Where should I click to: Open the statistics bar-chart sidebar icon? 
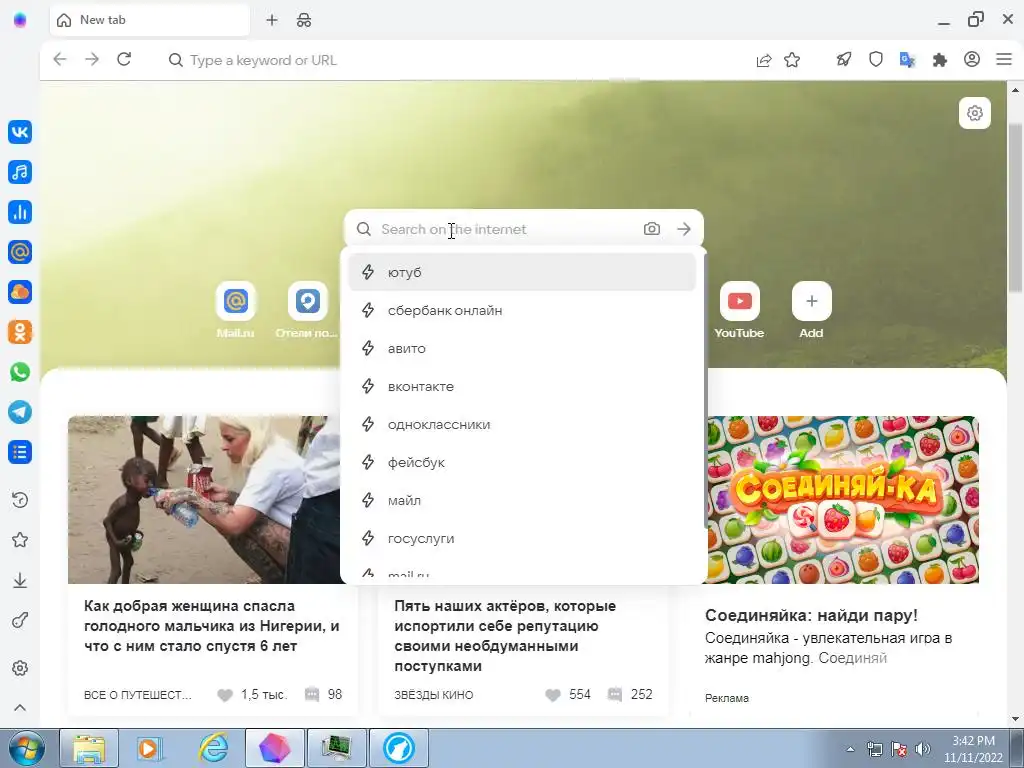(20, 212)
